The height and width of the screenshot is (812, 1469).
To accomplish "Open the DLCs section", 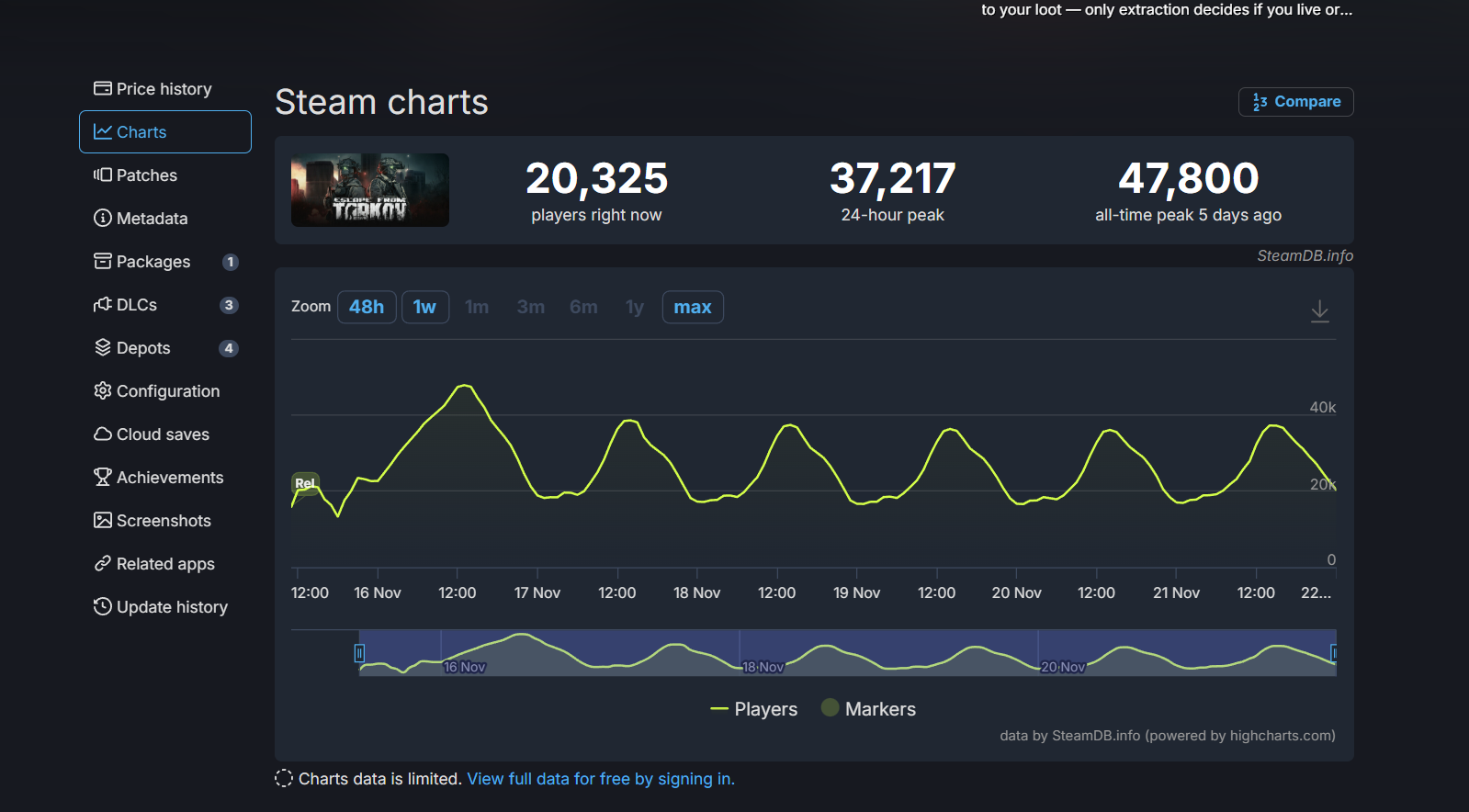I will 165,305.
